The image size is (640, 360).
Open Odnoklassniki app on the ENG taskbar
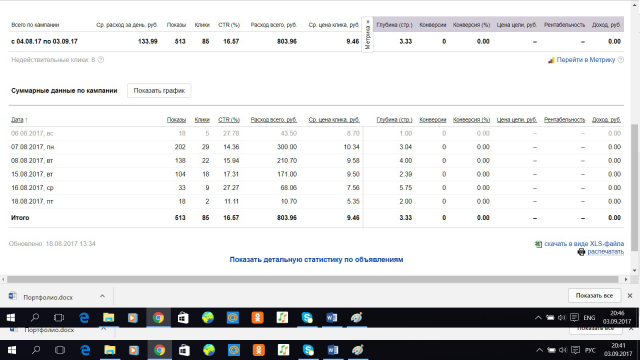(258, 318)
